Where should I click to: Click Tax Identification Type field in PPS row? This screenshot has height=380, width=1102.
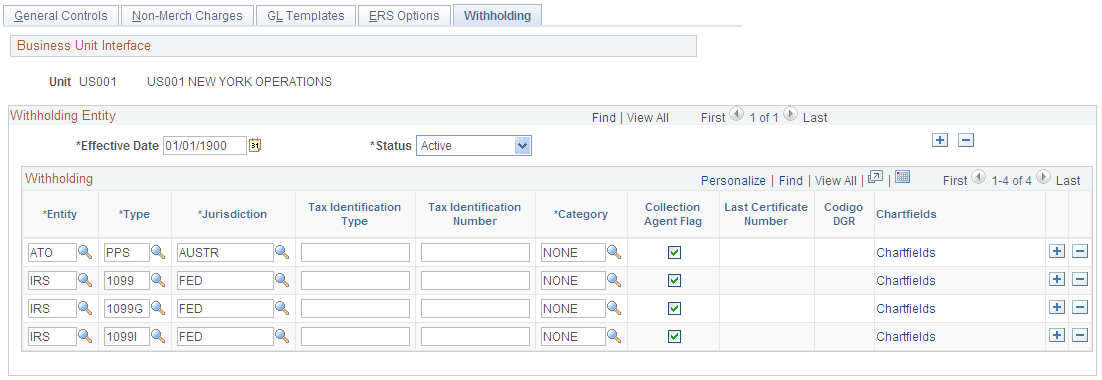coord(356,252)
